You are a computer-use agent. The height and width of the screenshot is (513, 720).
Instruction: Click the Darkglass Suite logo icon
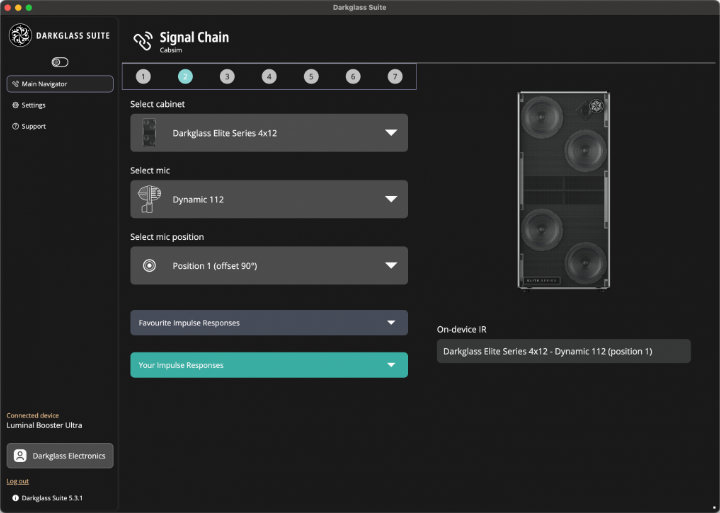coord(20,35)
